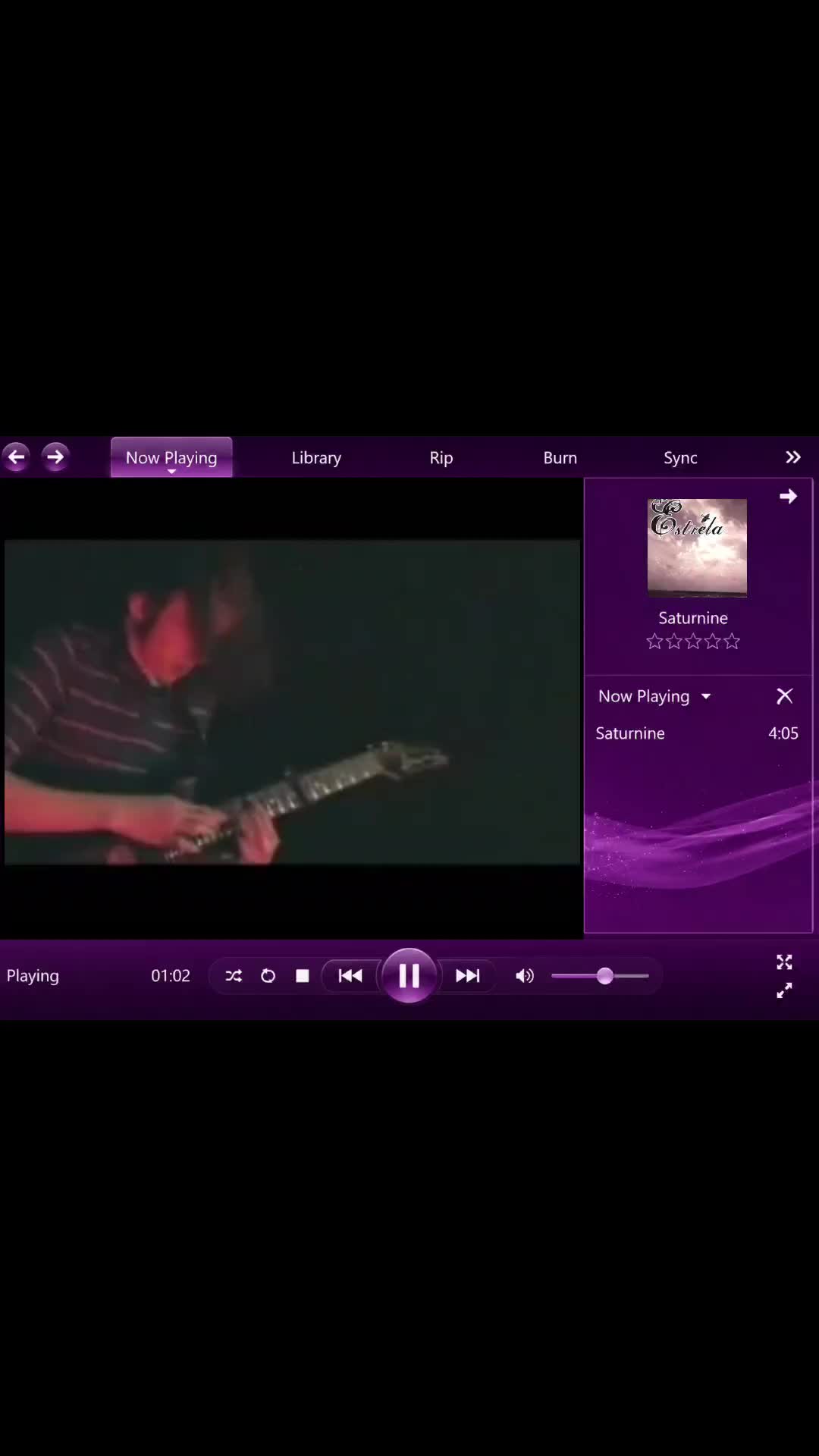Go forward with the right arrow button
The width and height of the screenshot is (819, 1456).
click(x=55, y=457)
